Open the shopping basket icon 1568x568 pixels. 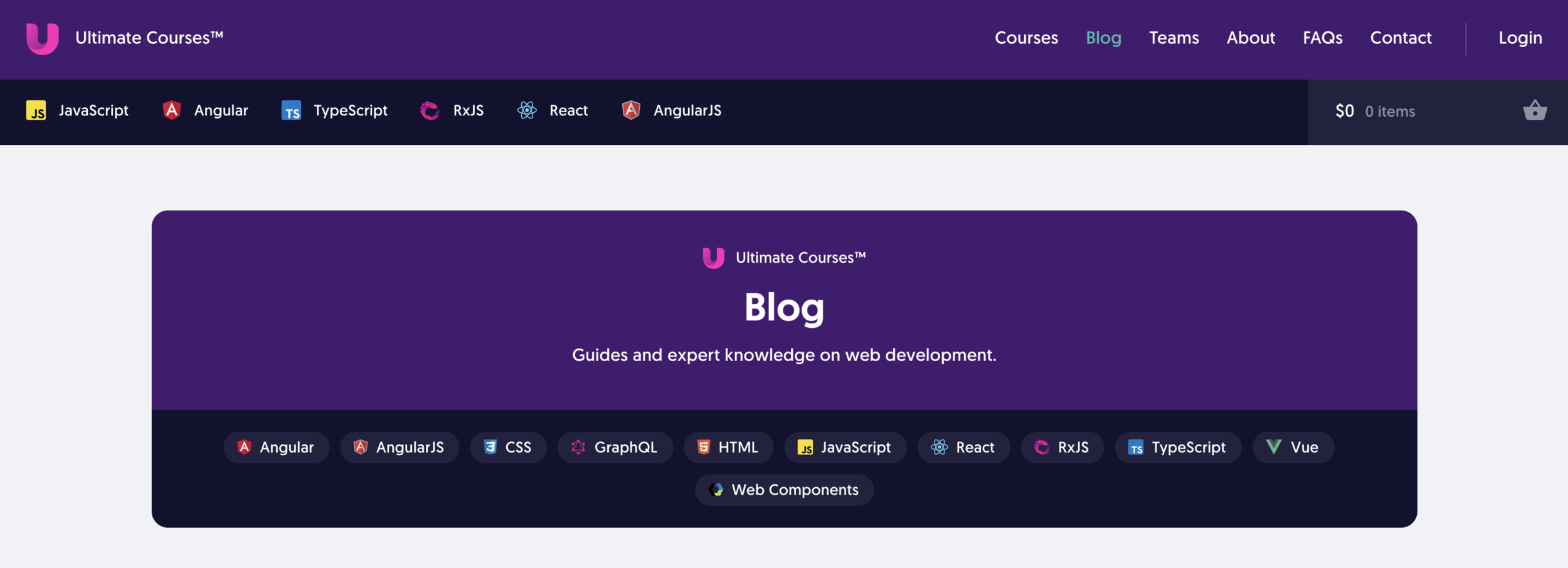click(1535, 110)
